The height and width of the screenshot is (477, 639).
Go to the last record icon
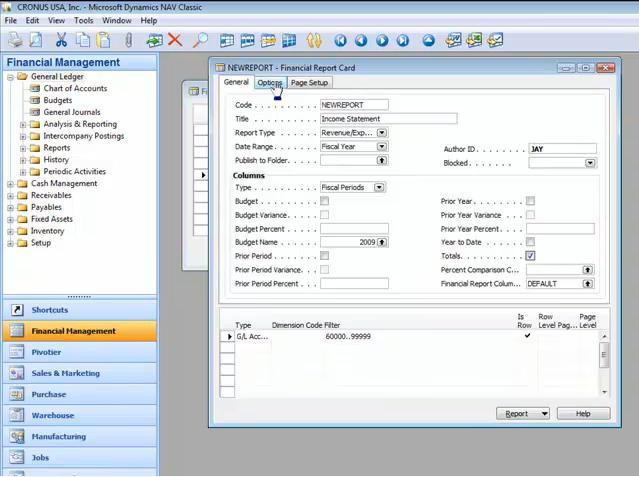[x=403, y=40]
